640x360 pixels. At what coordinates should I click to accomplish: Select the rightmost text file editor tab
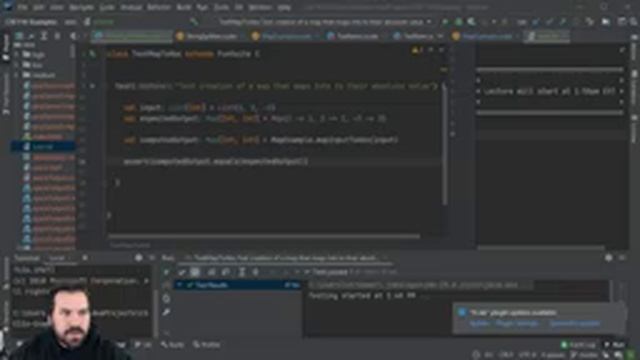[x=547, y=36]
